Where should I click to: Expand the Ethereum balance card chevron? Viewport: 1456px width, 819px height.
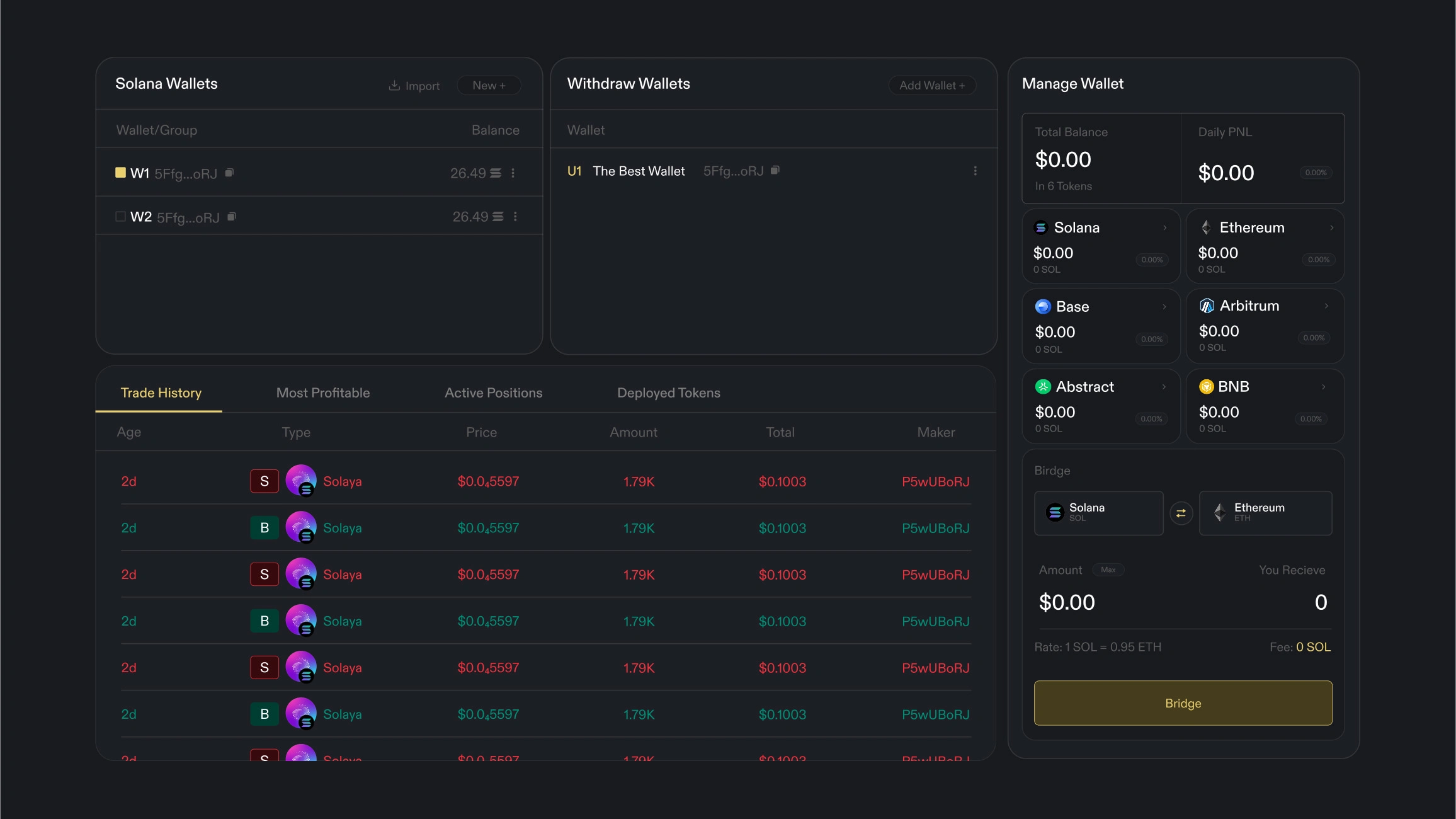click(1331, 228)
